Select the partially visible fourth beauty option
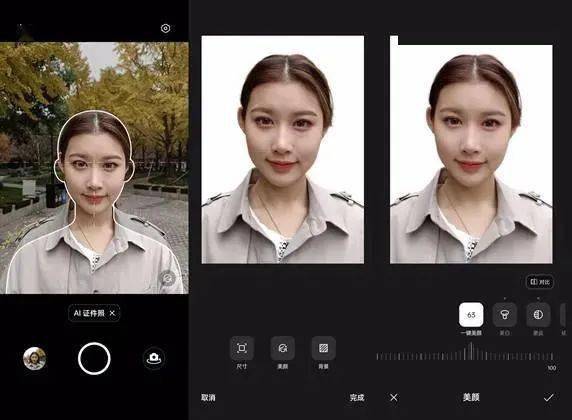 (564, 315)
